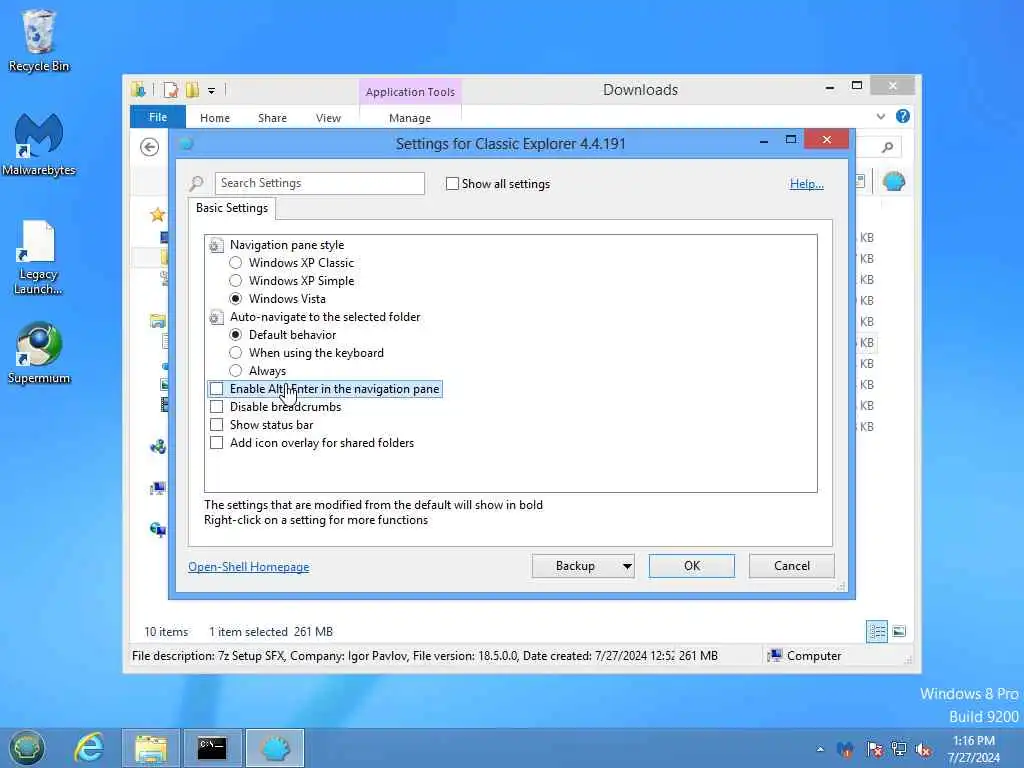Enable Show all settings checkbox
The height and width of the screenshot is (768, 1024).
click(452, 184)
